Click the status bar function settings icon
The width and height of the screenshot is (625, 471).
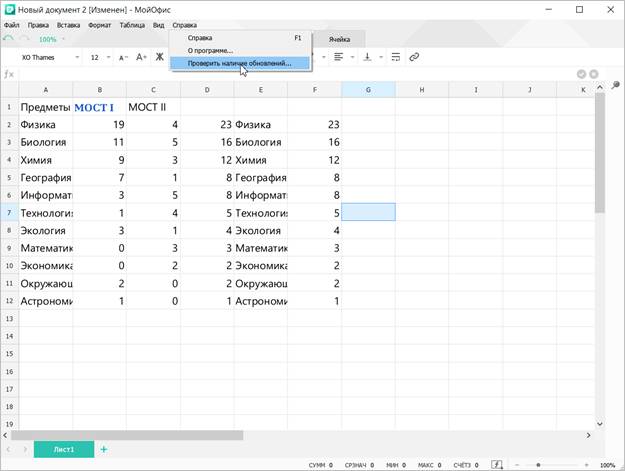tap(498, 465)
